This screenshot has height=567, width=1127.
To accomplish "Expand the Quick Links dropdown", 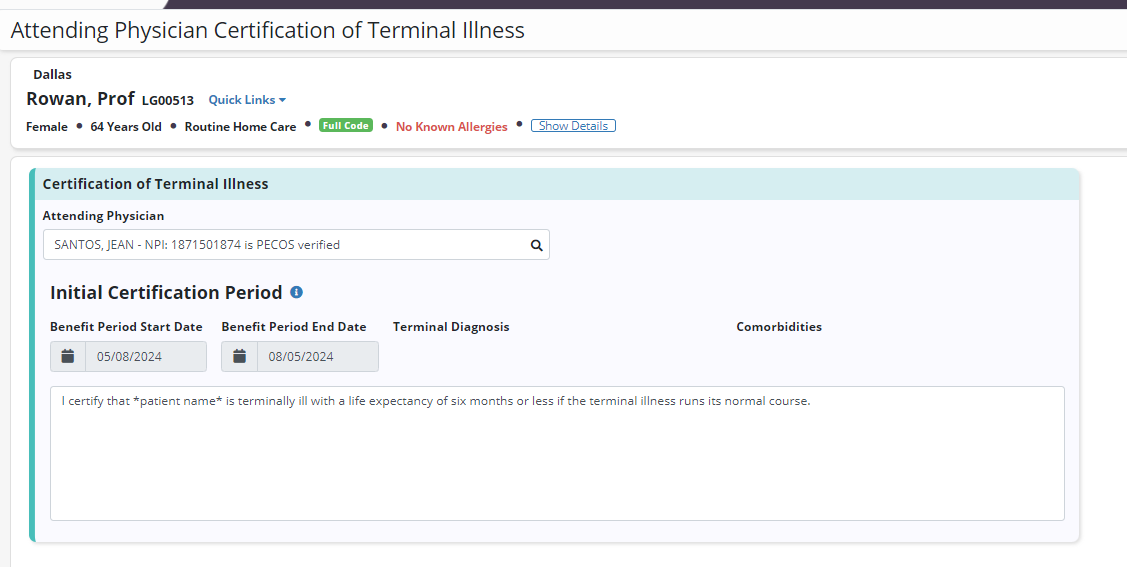I will (247, 100).
